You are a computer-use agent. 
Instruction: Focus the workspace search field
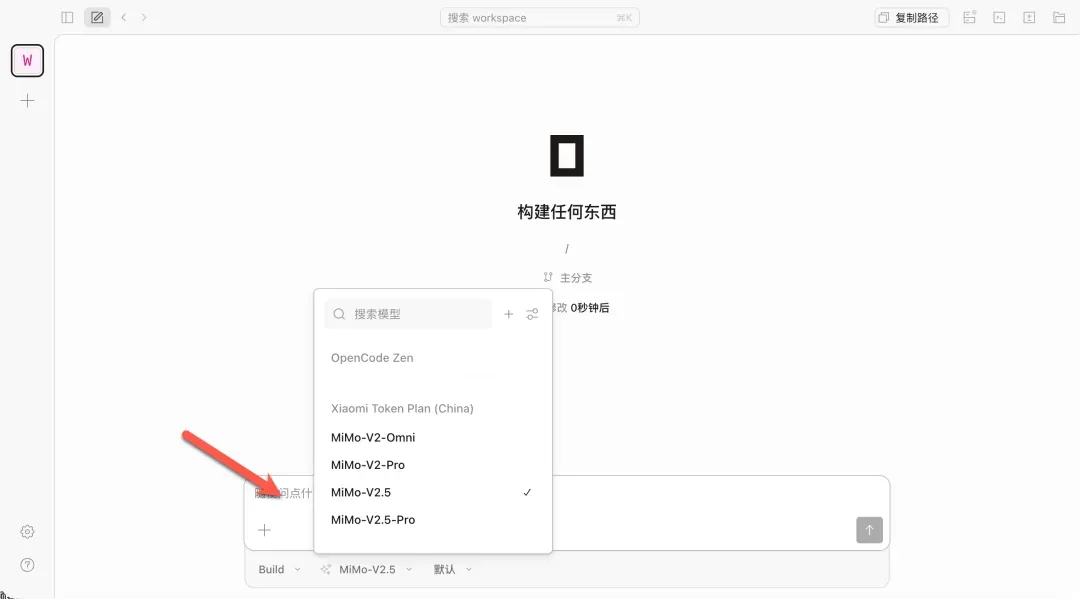(x=539, y=18)
